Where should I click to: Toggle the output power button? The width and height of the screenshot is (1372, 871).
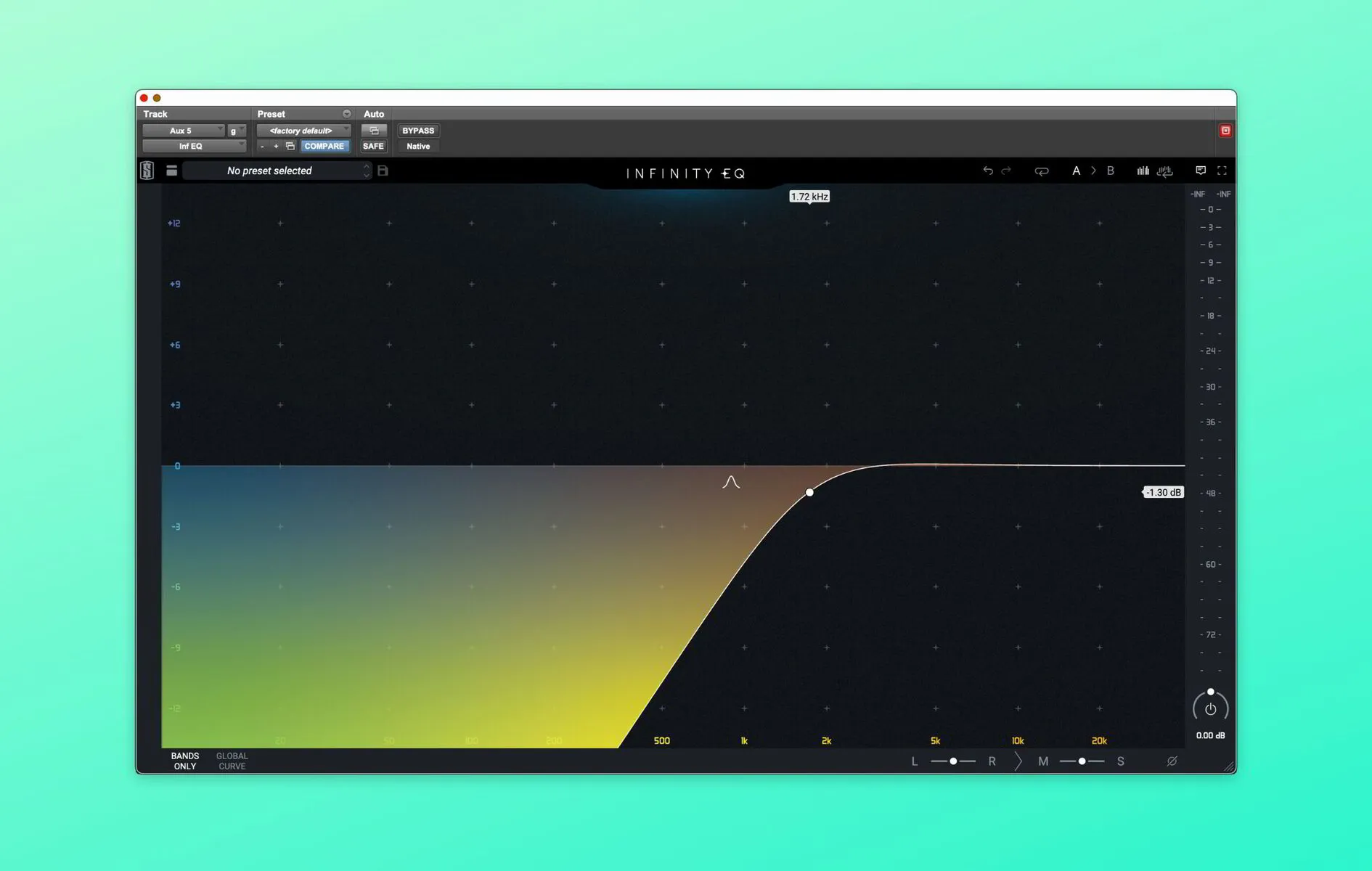tap(1210, 709)
